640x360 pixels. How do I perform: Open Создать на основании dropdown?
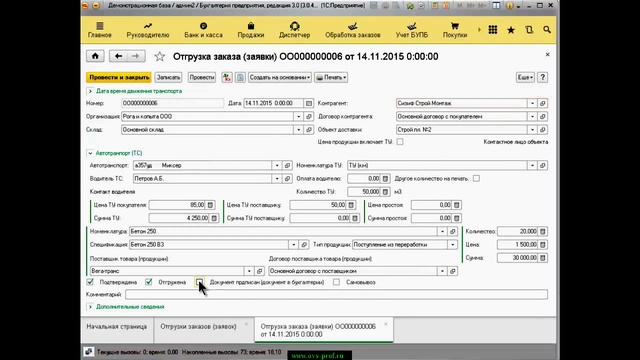click(280, 78)
